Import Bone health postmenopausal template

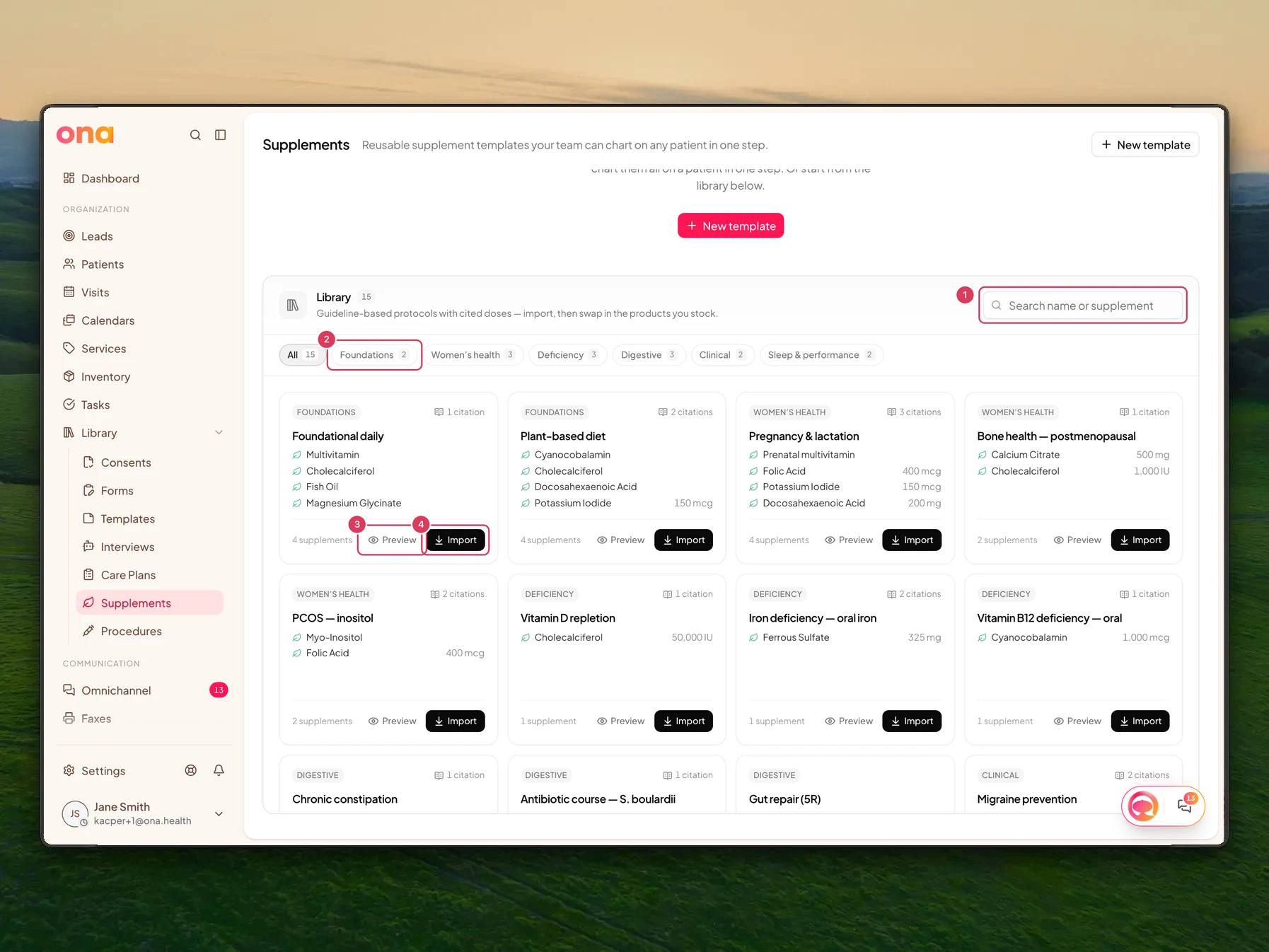tap(1140, 540)
